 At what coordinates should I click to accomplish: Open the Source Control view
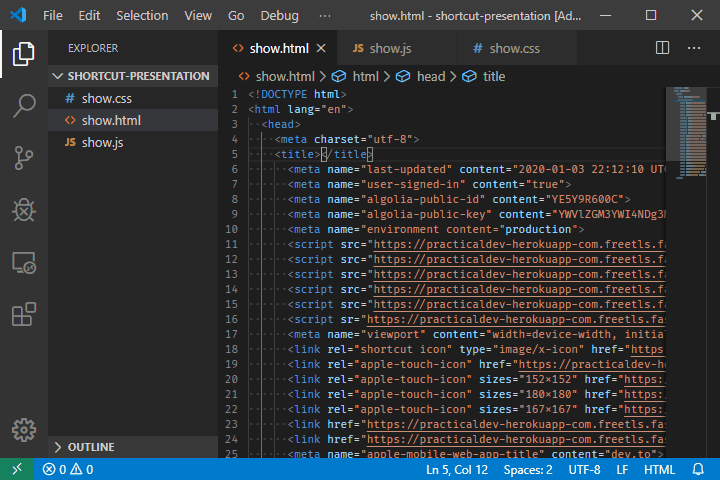(x=24, y=158)
